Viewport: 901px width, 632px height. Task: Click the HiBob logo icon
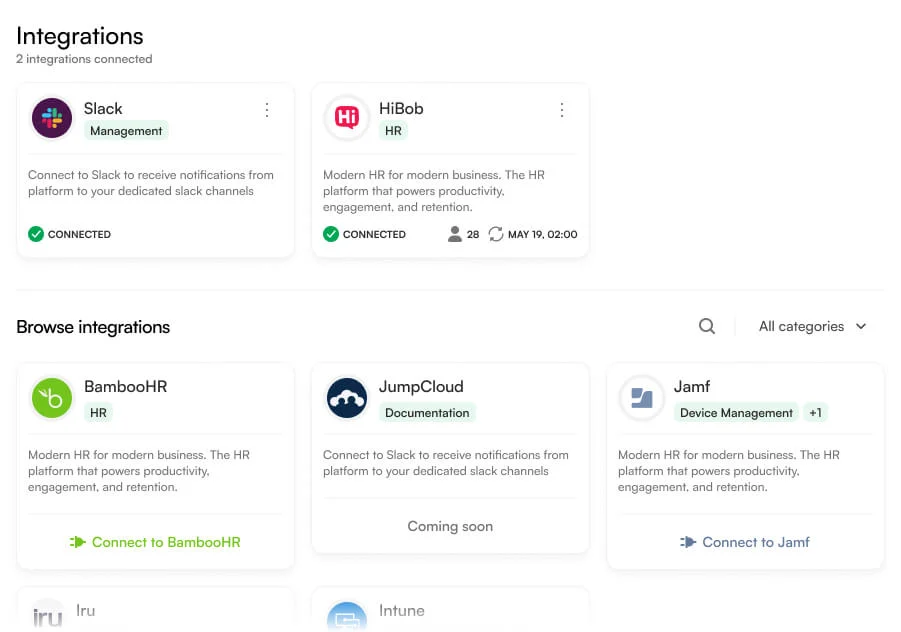pos(347,118)
